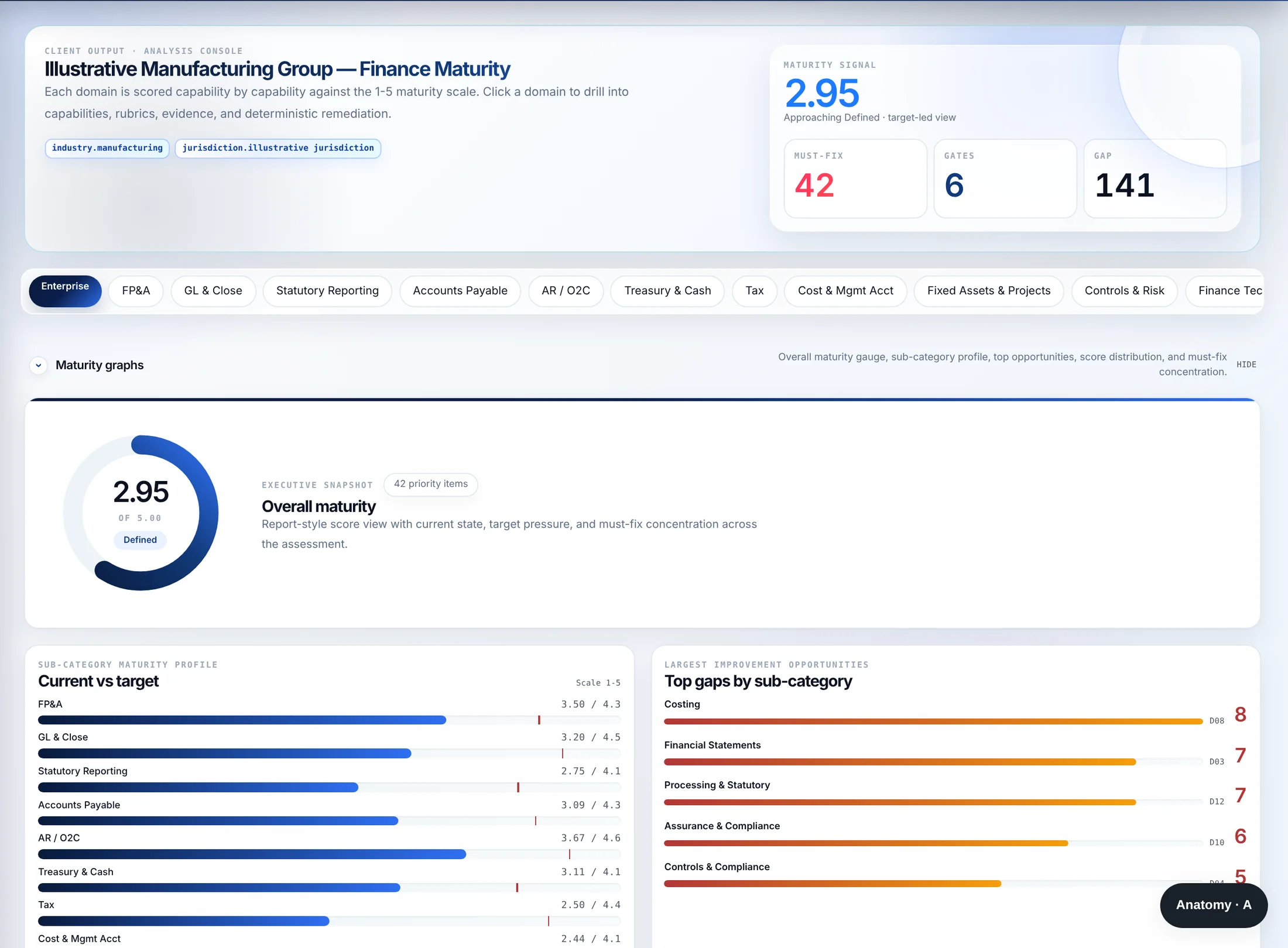Image resolution: width=1288 pixels, height=948 pixels.
Task: Collapse the Maturity graphs chevron
Action: coord(39,365)
